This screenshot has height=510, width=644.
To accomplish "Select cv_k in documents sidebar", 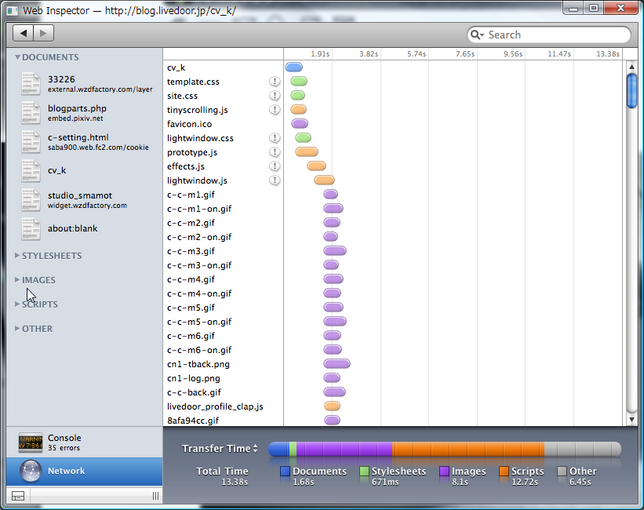I will point(85,171).
